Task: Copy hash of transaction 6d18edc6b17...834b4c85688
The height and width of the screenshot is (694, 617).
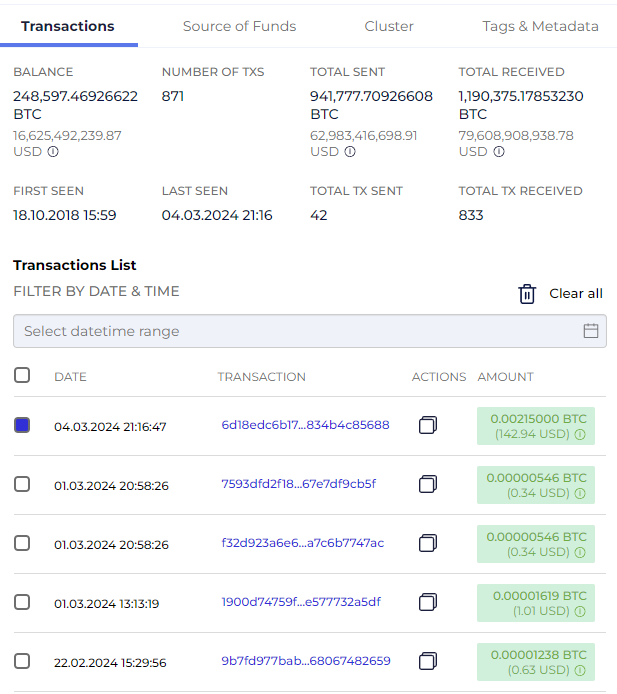Action: pos(428,425)
